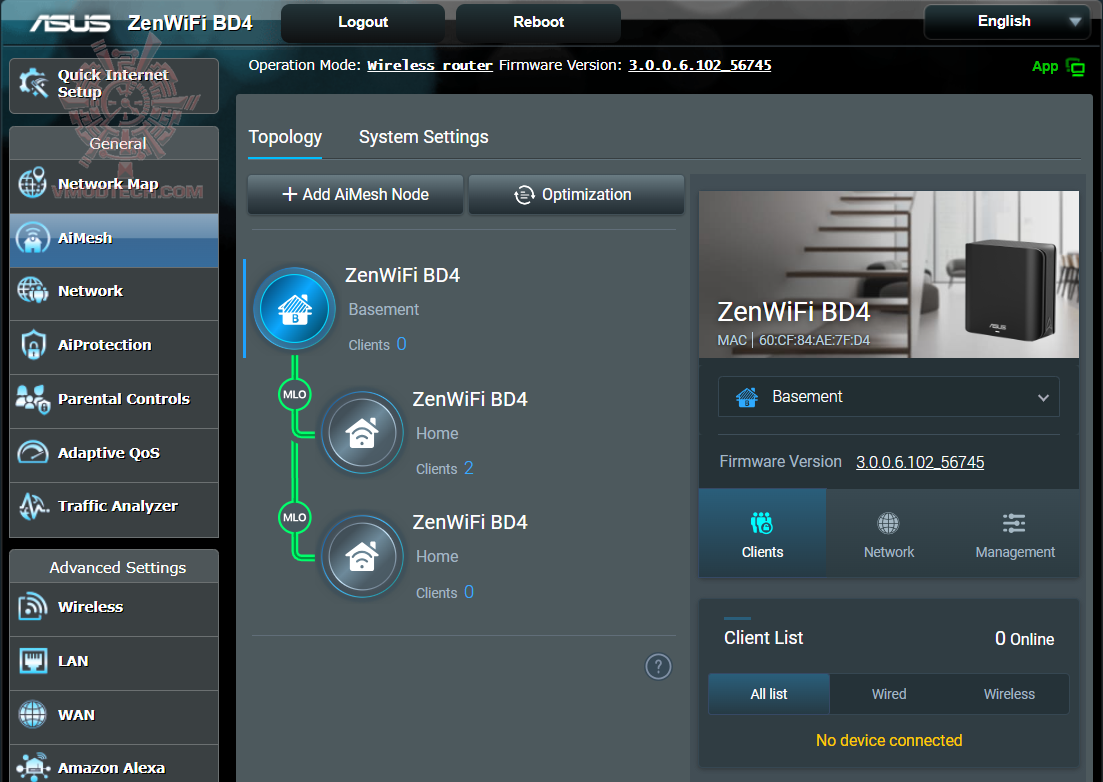Open the node Network globe icon
Screen dimensions: 1103x782
coord(888,523)
